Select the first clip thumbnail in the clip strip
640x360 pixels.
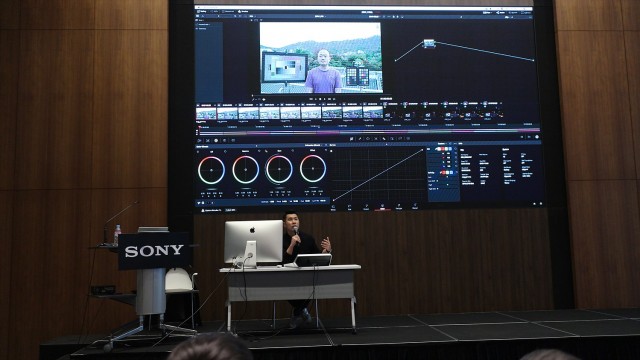pyautogui.click(x=206, y=113)
